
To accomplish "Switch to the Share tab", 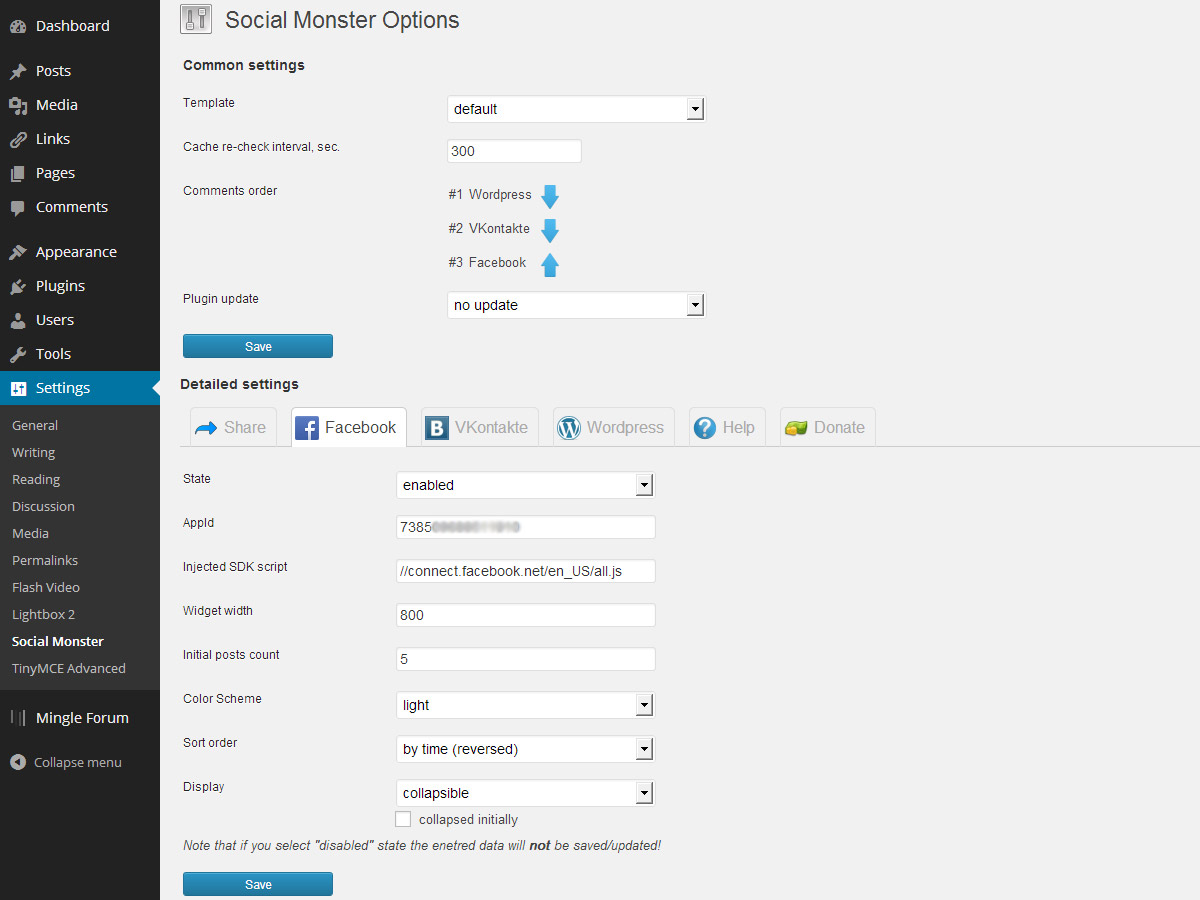I will click(232, 427).
